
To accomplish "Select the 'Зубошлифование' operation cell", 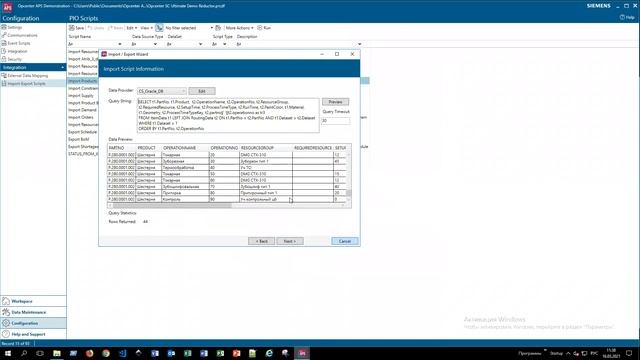I will [x=185, y=187].
